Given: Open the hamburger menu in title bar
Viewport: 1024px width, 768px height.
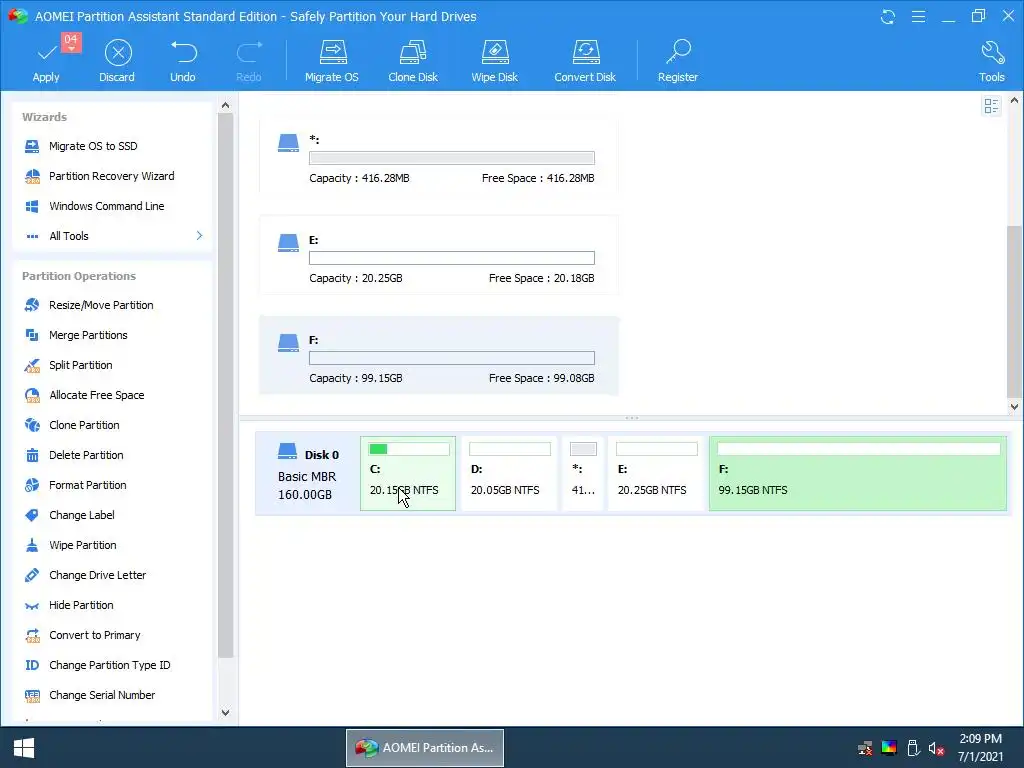Looking at the screenshot, I should [x=918, y=16].
